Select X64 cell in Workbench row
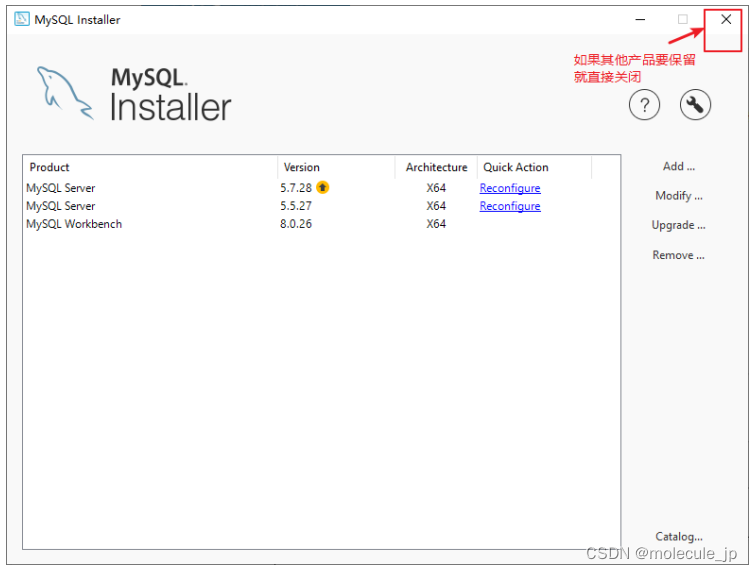752x572 pixels. (436, 224)
